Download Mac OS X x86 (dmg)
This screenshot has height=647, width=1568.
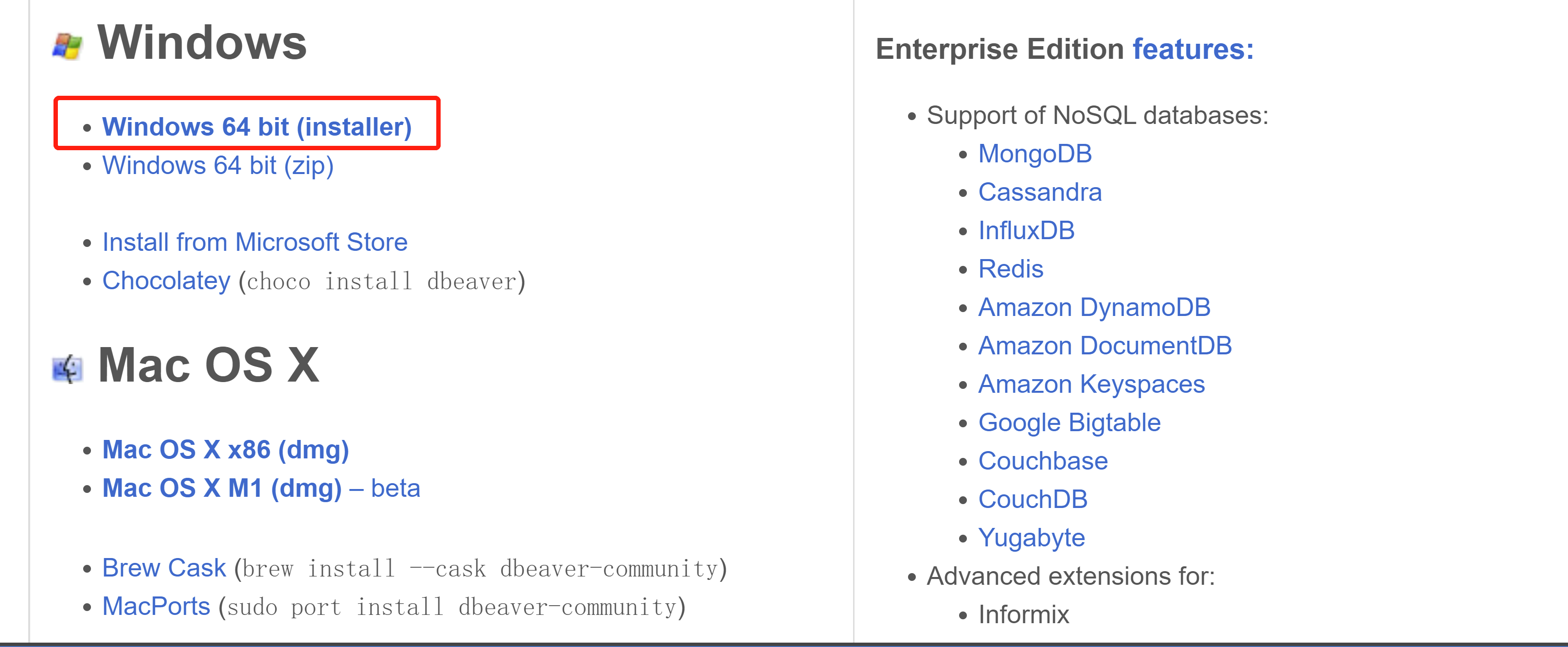(225, 450)
